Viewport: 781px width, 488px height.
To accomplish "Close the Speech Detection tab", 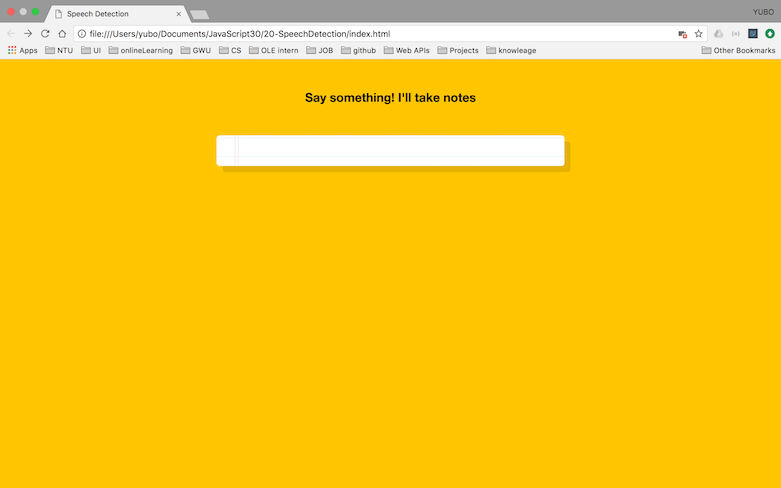I will click(x=179, y=14).
